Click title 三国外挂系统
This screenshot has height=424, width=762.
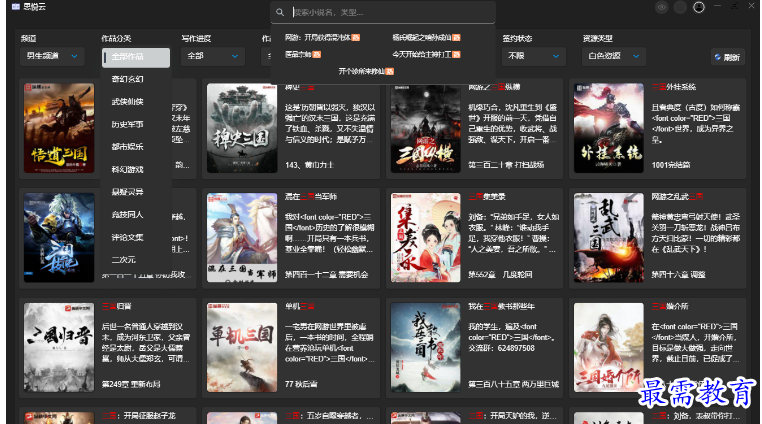(x=674, y=87)
